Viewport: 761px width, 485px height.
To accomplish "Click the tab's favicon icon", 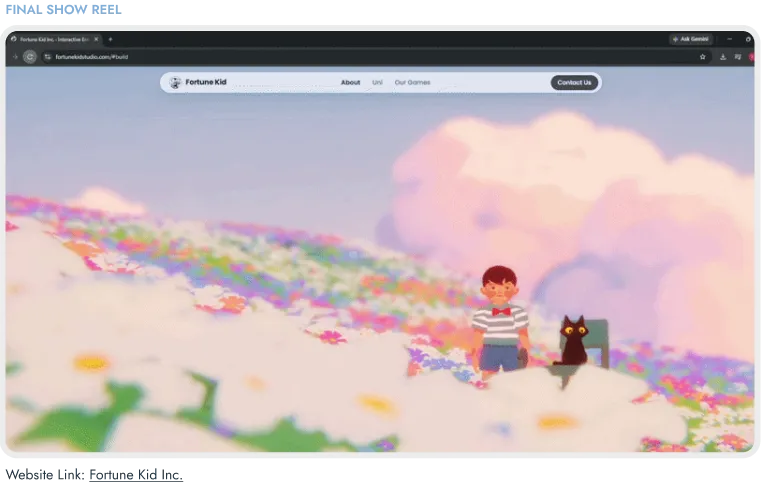I will click(x=14, y=39).
